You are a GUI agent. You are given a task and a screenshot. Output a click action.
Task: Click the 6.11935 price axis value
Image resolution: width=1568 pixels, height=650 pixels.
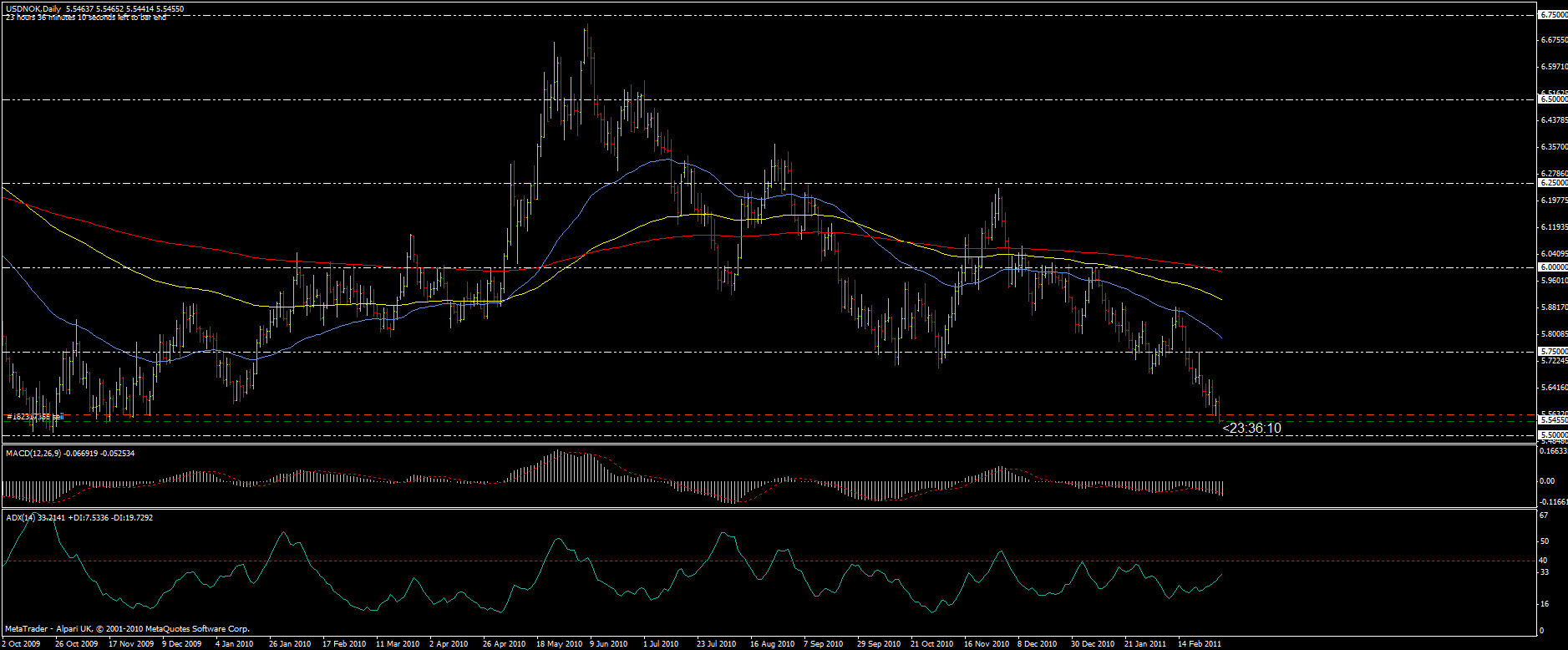click(x=1553, y=226)
